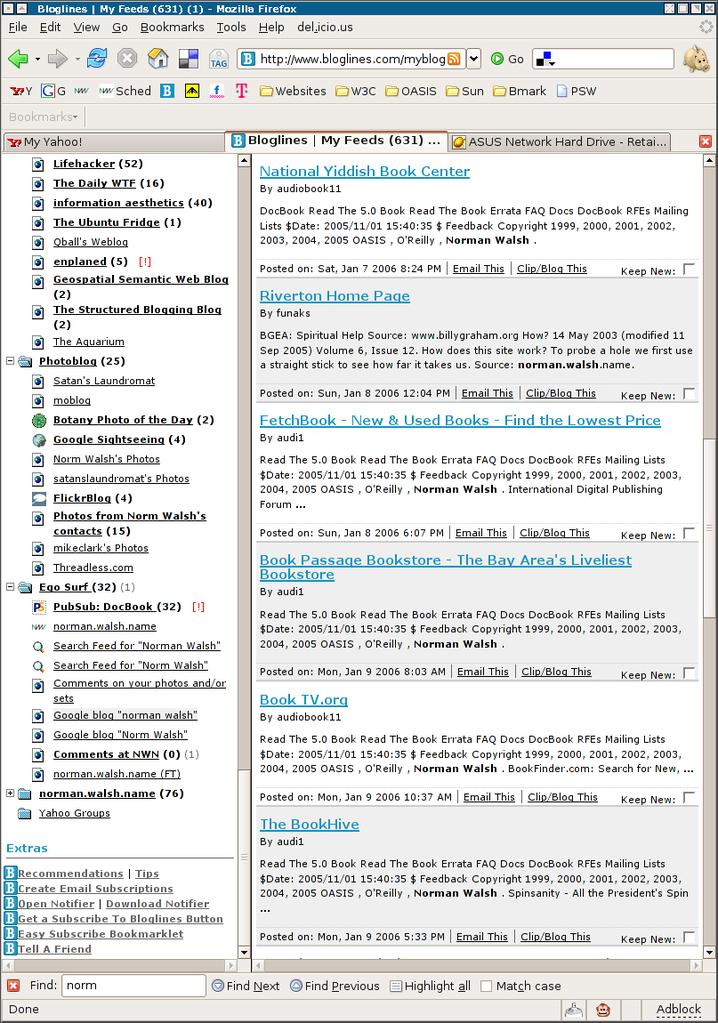Screen dimensions: 718x1023
Task: Open the Sched bookmark
Action: [125, 91]
